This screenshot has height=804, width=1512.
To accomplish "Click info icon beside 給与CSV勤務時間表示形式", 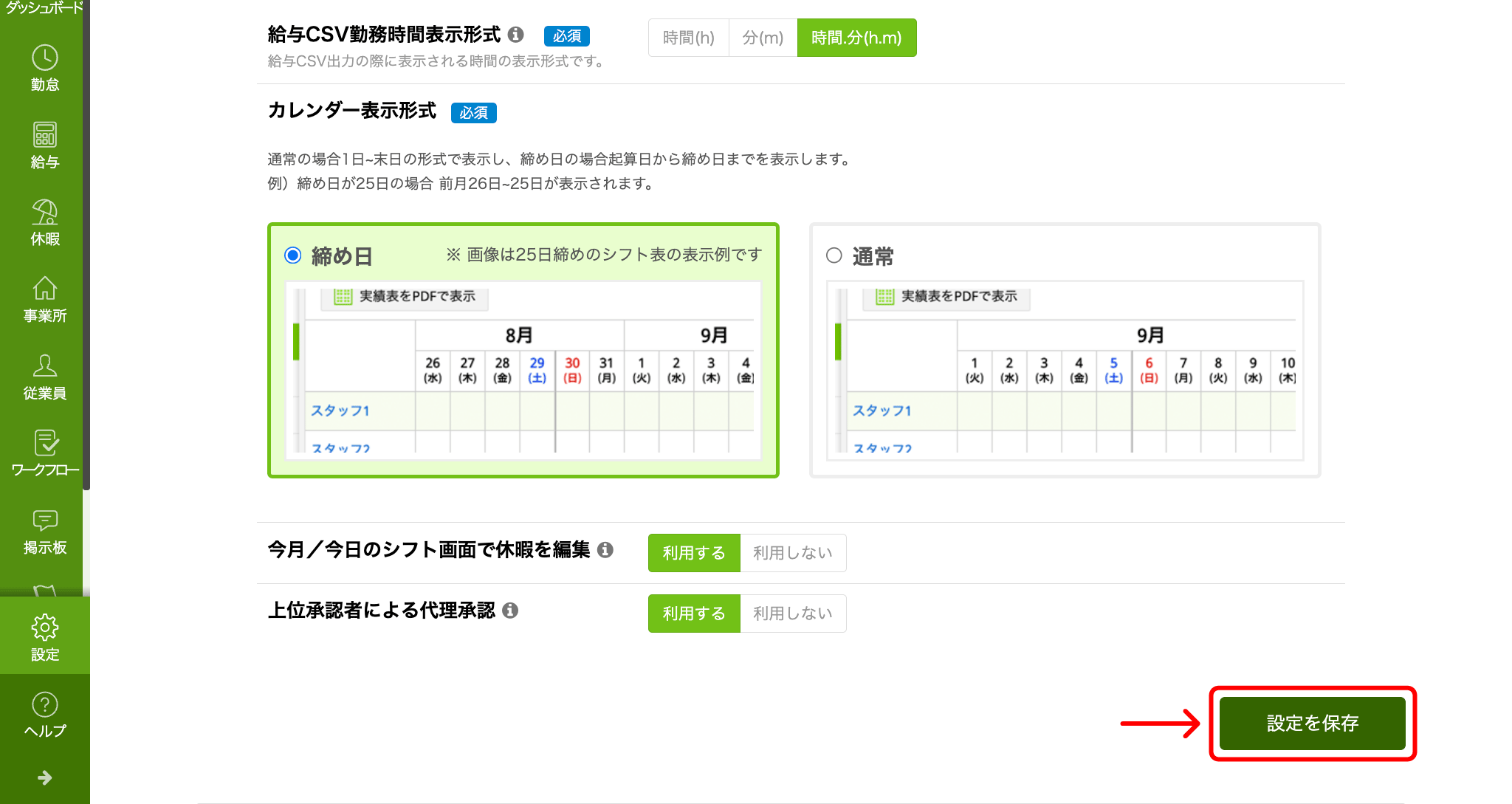I will (x=516, y=35).
